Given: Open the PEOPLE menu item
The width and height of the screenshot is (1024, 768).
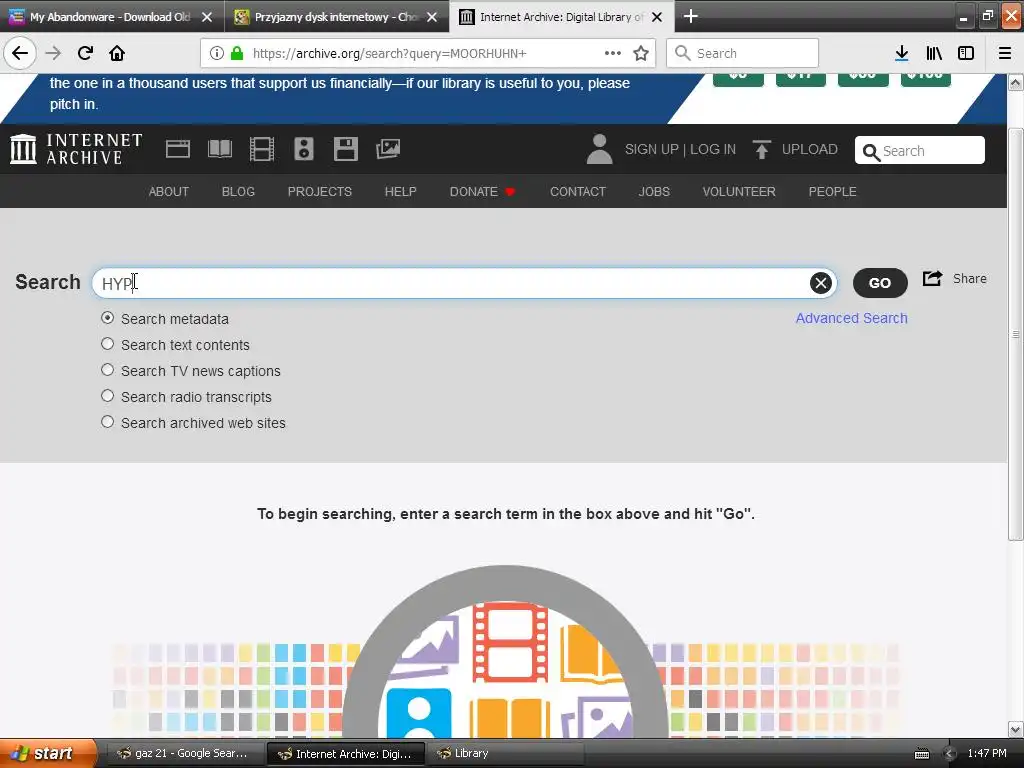Looking at the screenshot, I should pos(833,191).
